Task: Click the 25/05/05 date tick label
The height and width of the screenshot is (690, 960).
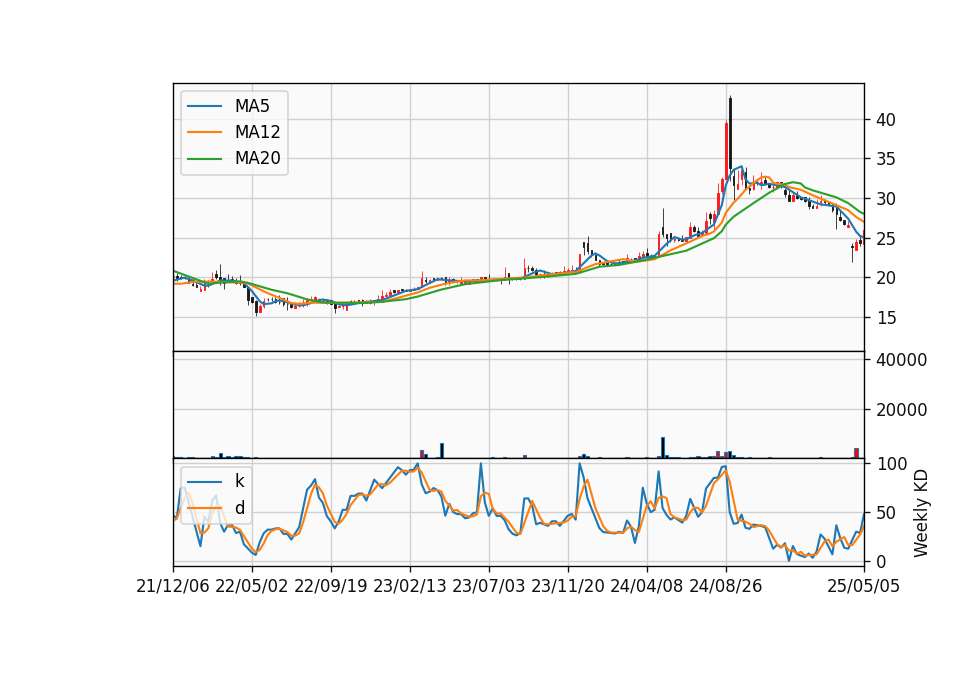Action: point(863,586)
